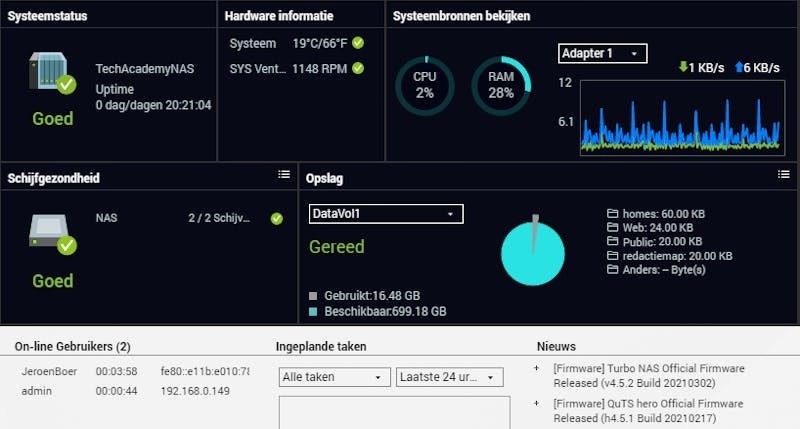Click inside the empty scheduled tasks list box
The height and width of the screenshot is (429, 800).
[x=394, y=412]
